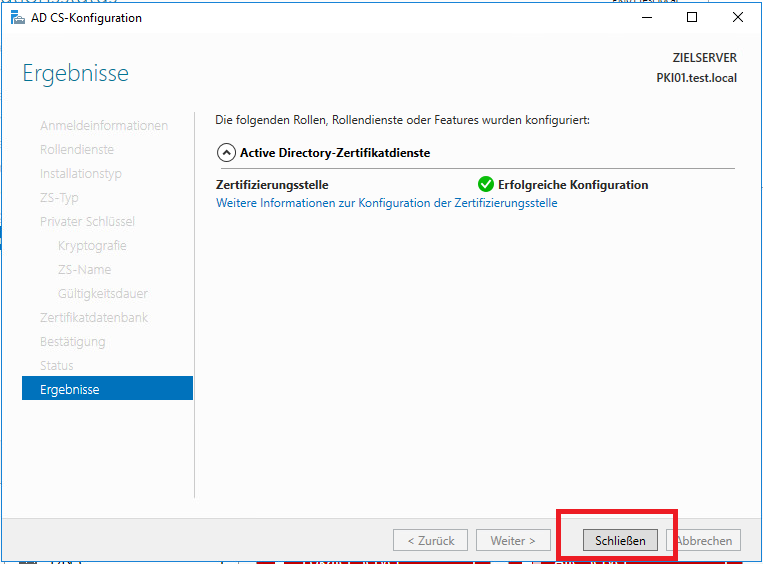Image resolution: width=763 pixels, height=564 pixels.
Task: Maximize the AD CS-Konfiguration window
Action: click(x=692, y=17)
